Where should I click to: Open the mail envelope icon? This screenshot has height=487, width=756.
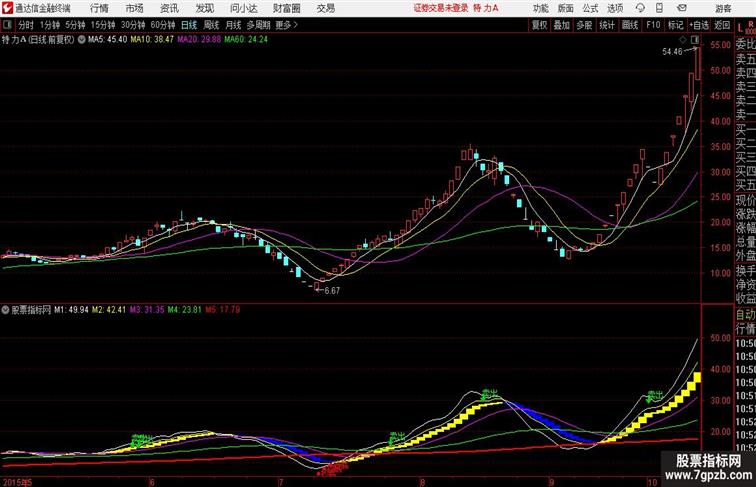(682, 8)
